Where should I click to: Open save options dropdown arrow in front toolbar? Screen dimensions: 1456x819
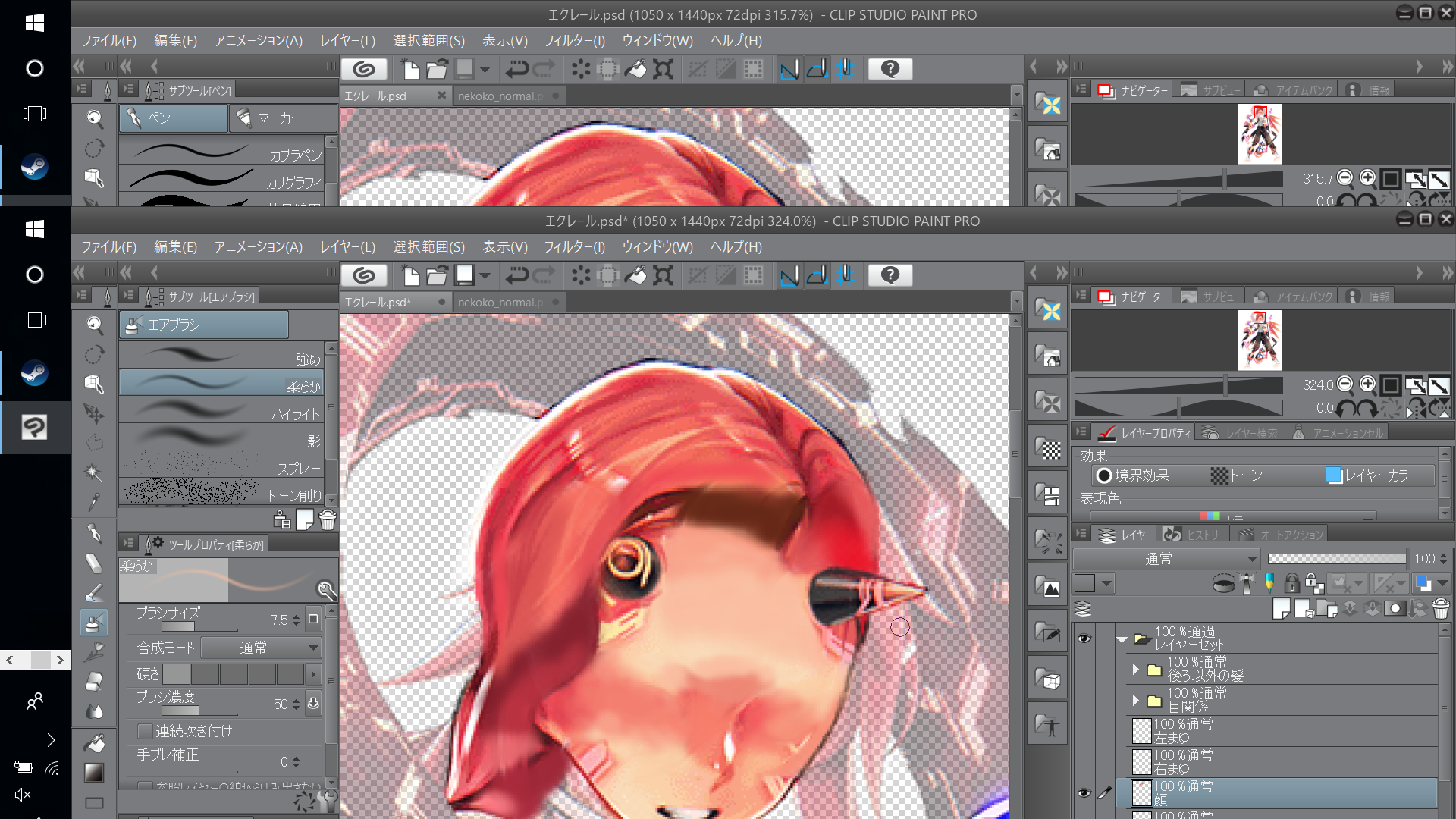[485, 276]
